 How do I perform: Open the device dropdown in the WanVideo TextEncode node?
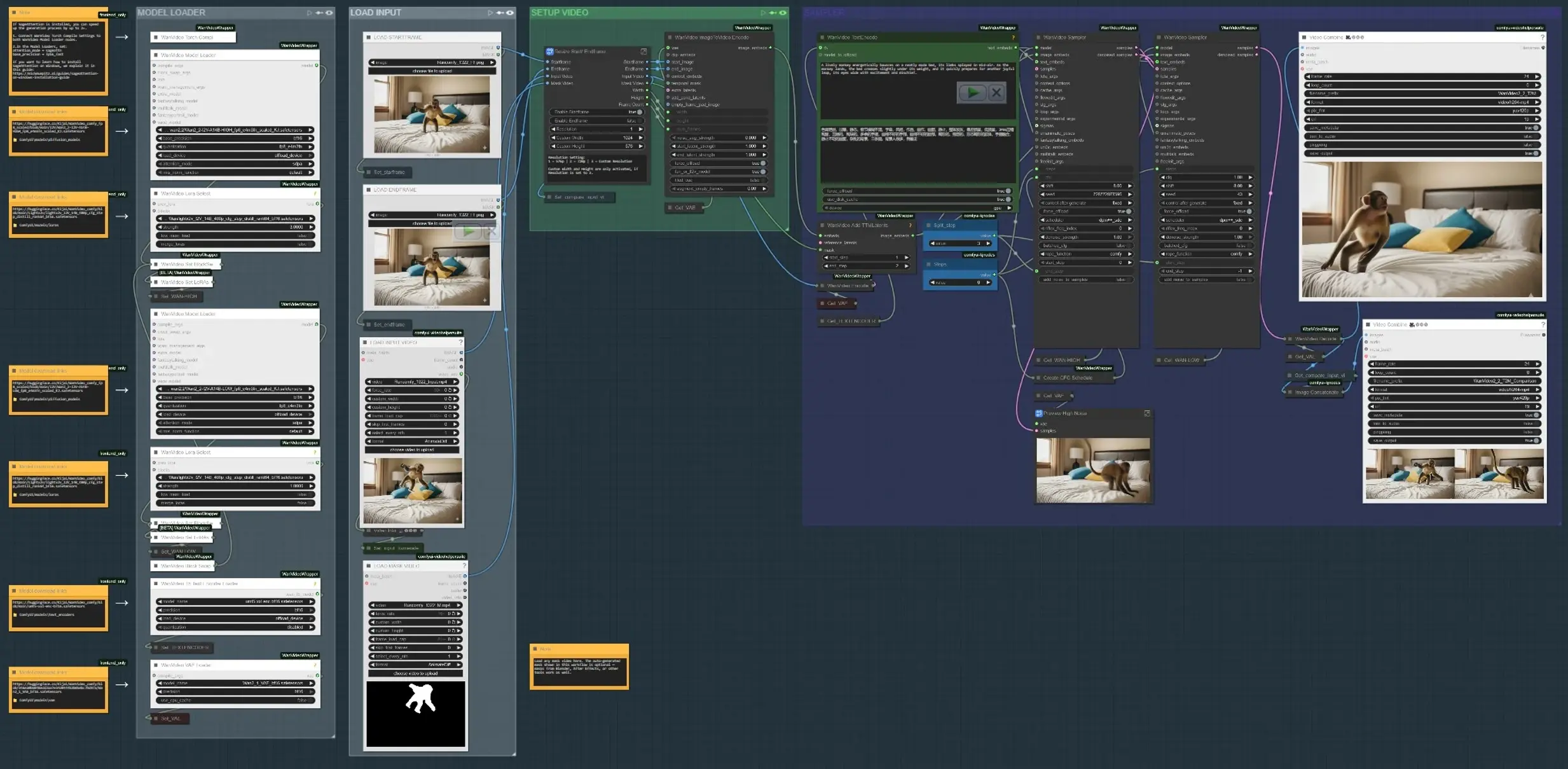(x=917, y=207)
